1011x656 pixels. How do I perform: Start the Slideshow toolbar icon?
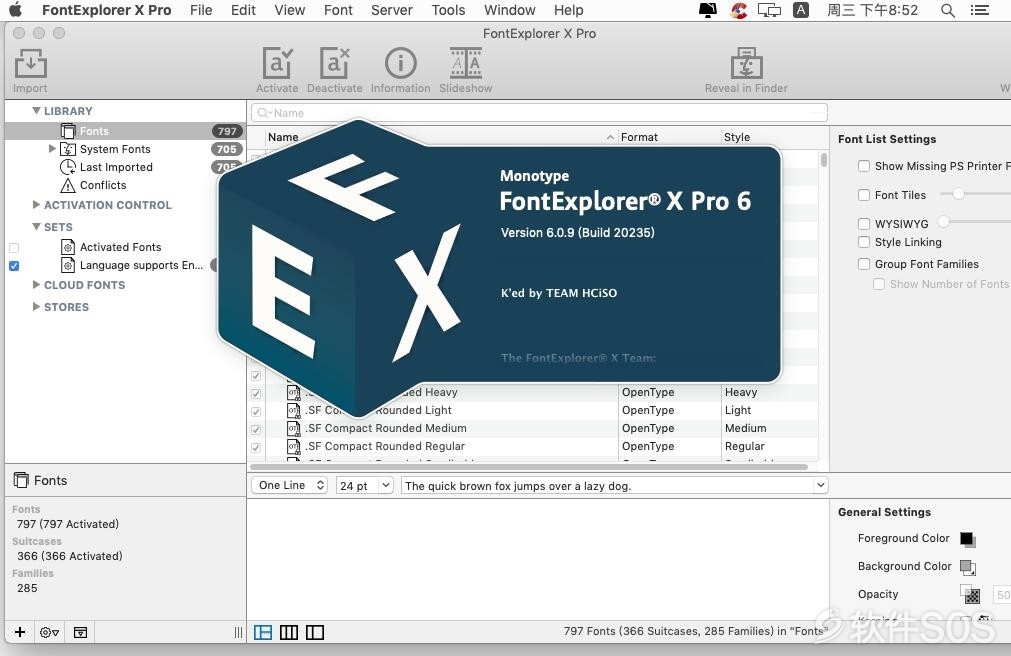pyautogui.click(x=466, y=64)
